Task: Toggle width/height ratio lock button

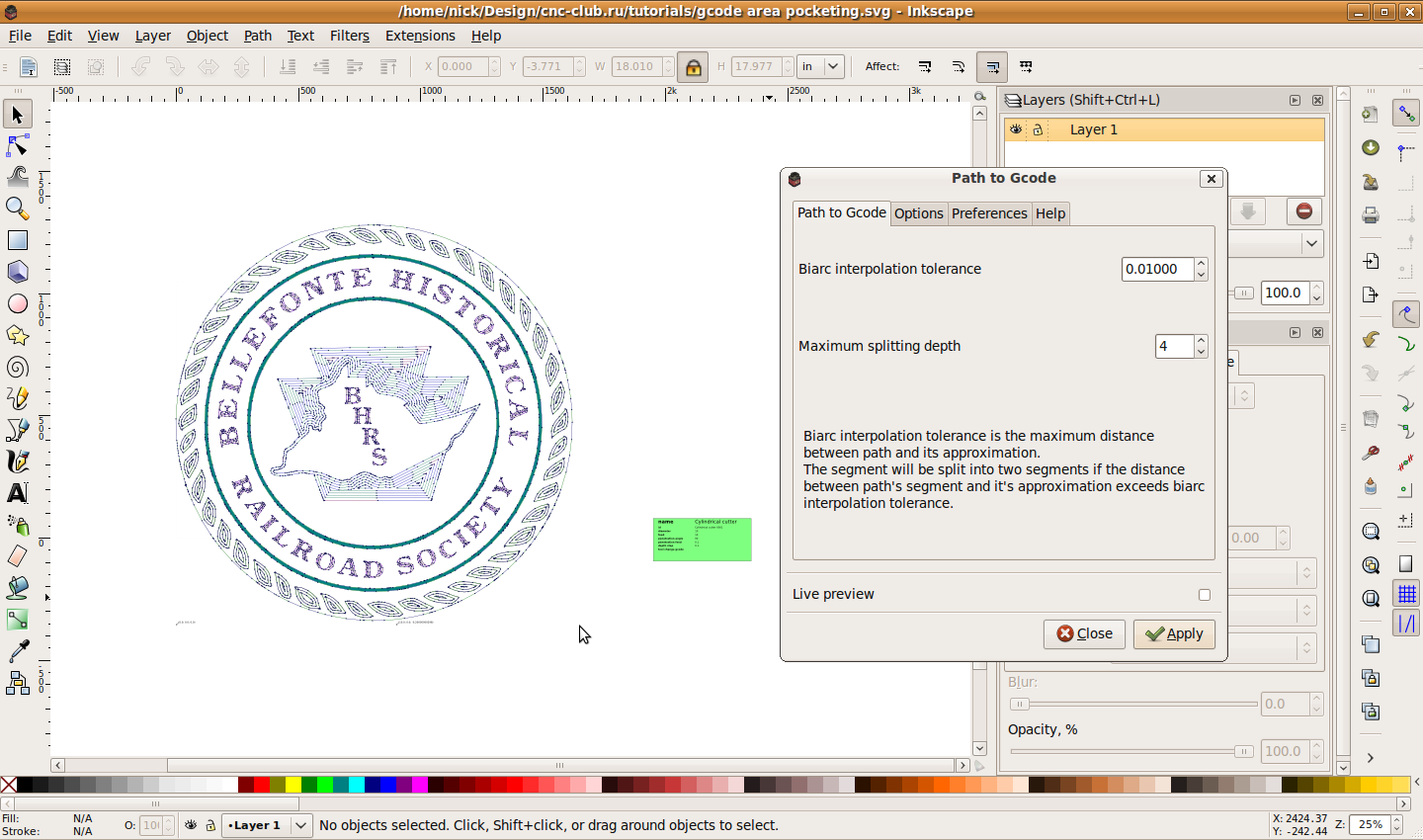Action: [693, 67]
